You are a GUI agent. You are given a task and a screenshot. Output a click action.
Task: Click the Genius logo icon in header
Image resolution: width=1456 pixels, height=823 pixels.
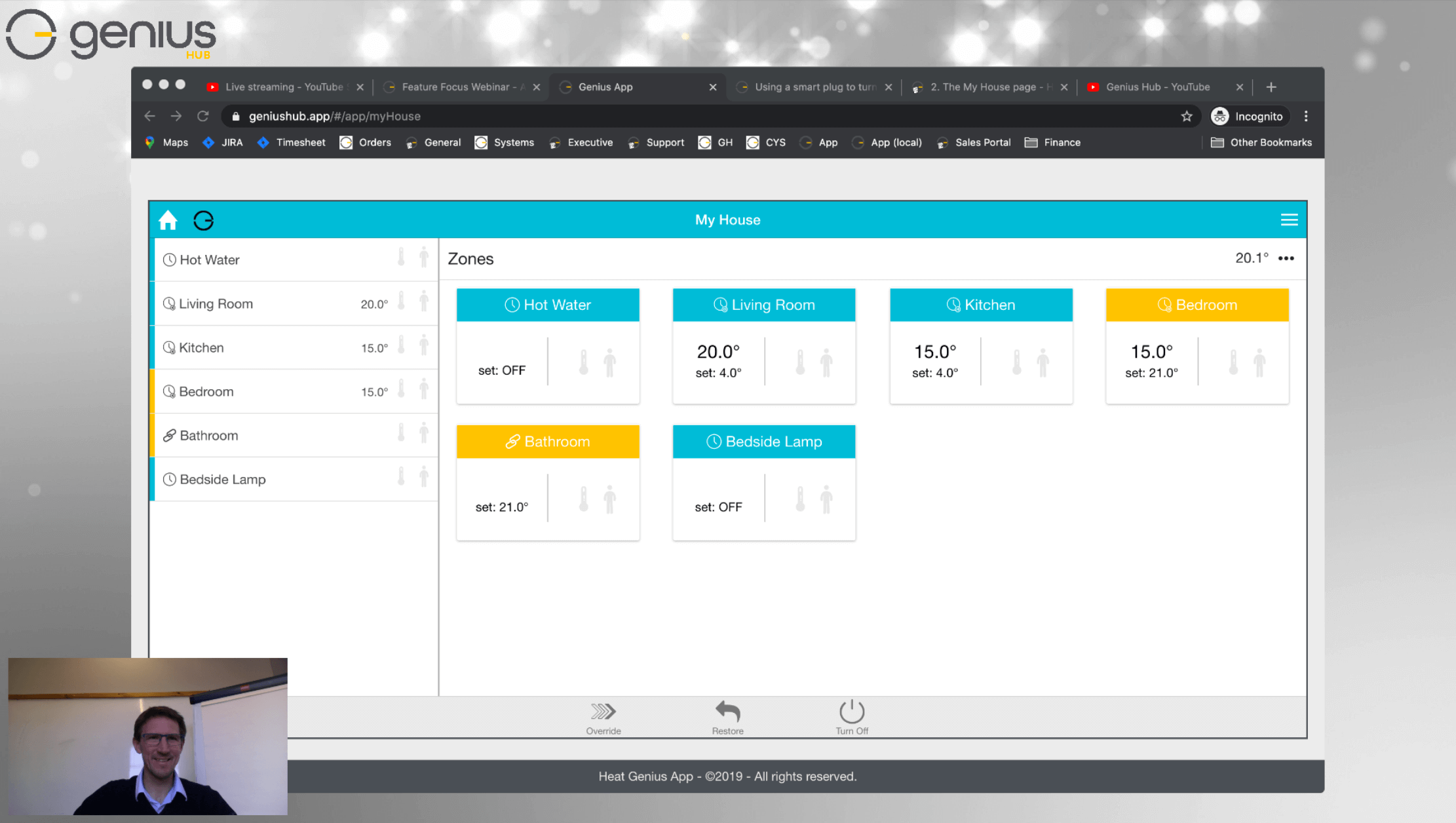203,220
